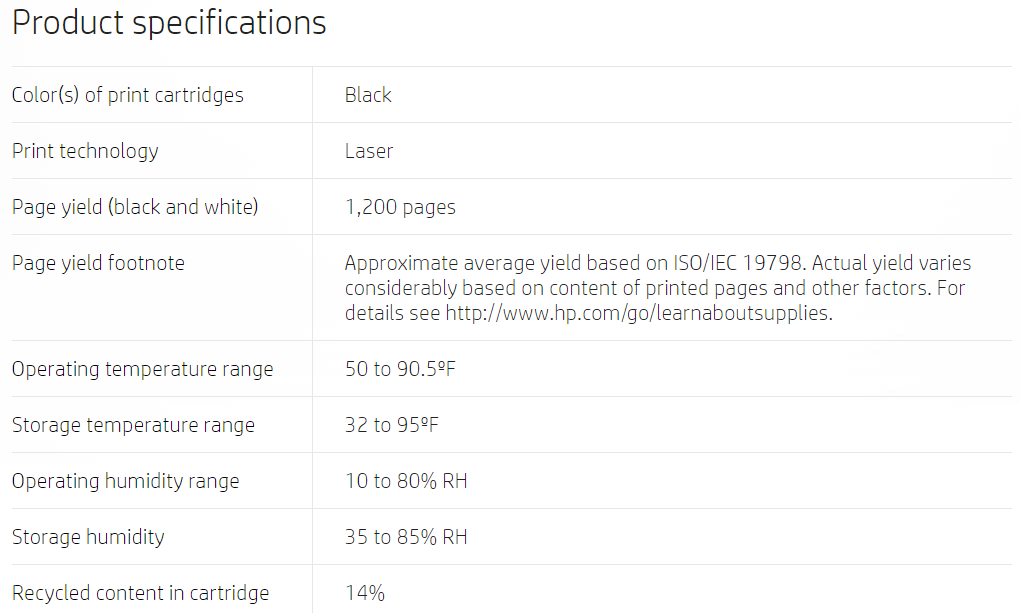
Task: Click the 50 to 90.5ºF value
Action: [x=400, y=369]
